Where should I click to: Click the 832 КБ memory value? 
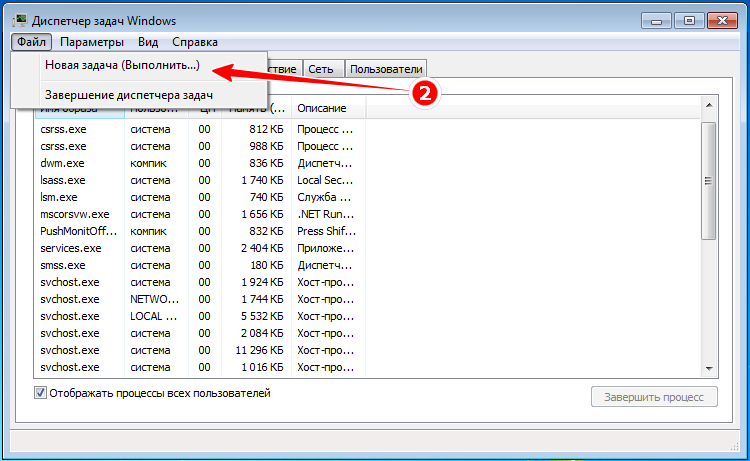[x=266, y=231]
